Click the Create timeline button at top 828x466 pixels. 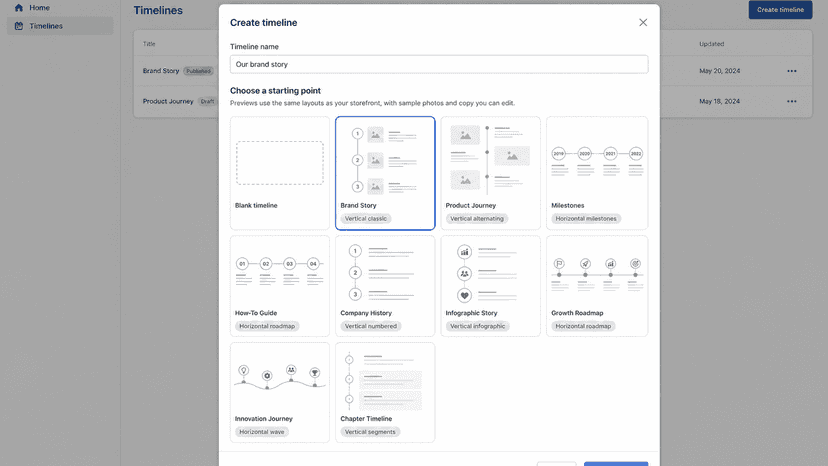click(x=780, y=10)
